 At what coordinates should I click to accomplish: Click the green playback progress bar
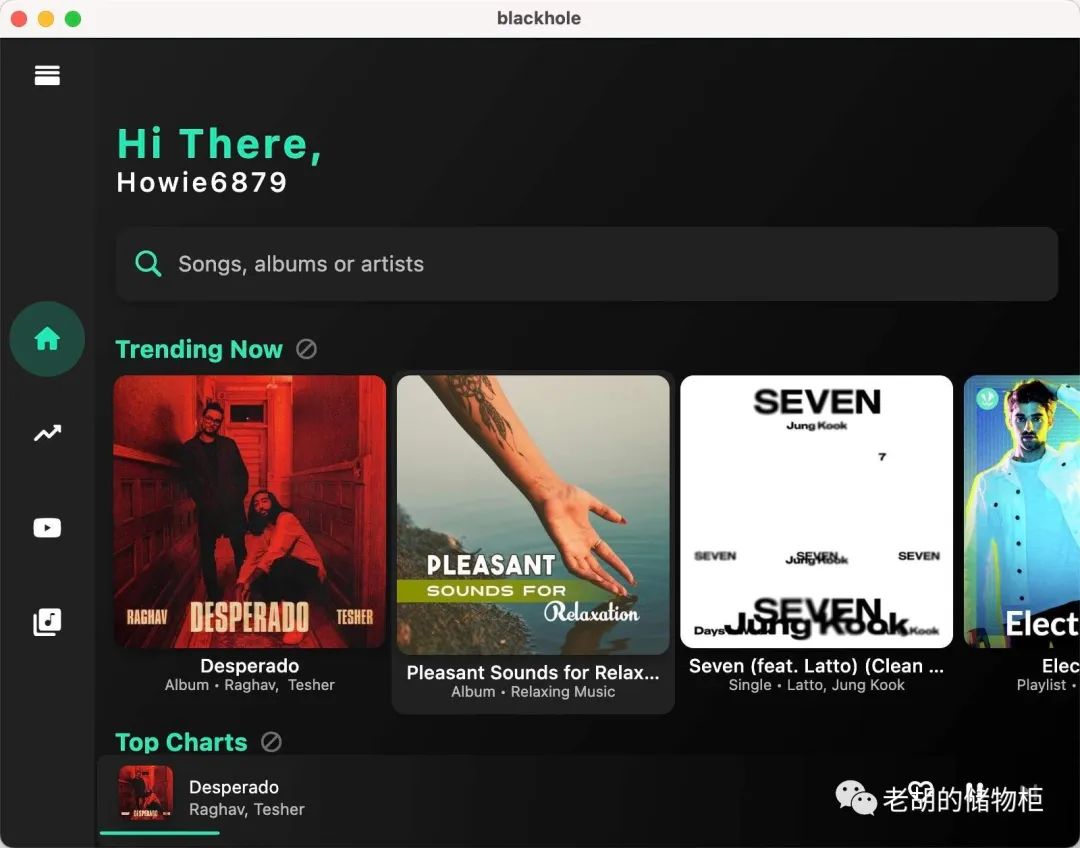(160, 834)
